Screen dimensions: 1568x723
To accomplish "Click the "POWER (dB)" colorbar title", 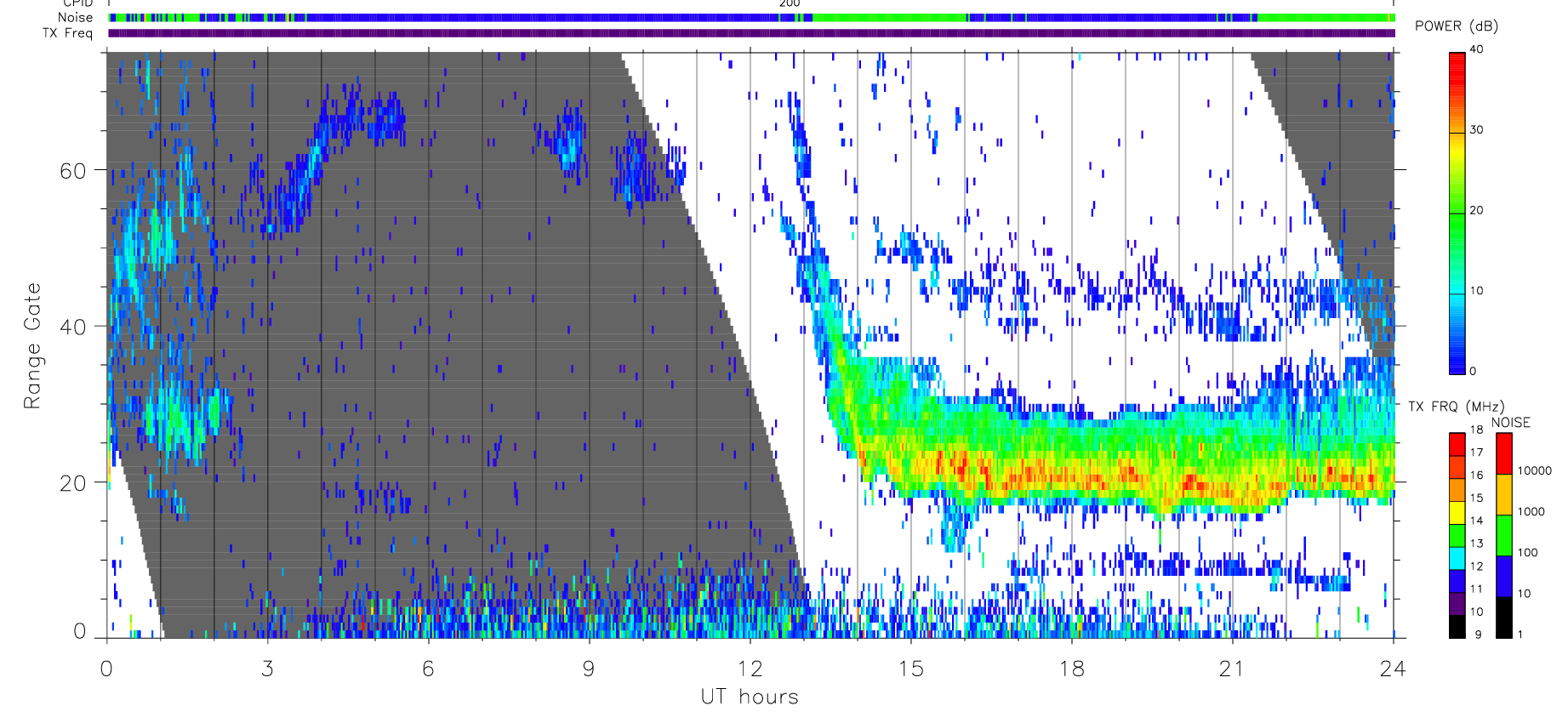I will pyautogui.click(x=1457, y=26).
